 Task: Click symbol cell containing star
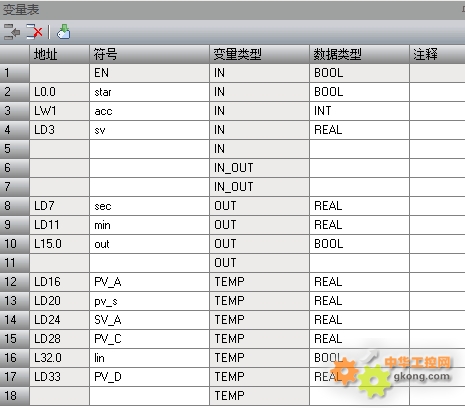149,92
